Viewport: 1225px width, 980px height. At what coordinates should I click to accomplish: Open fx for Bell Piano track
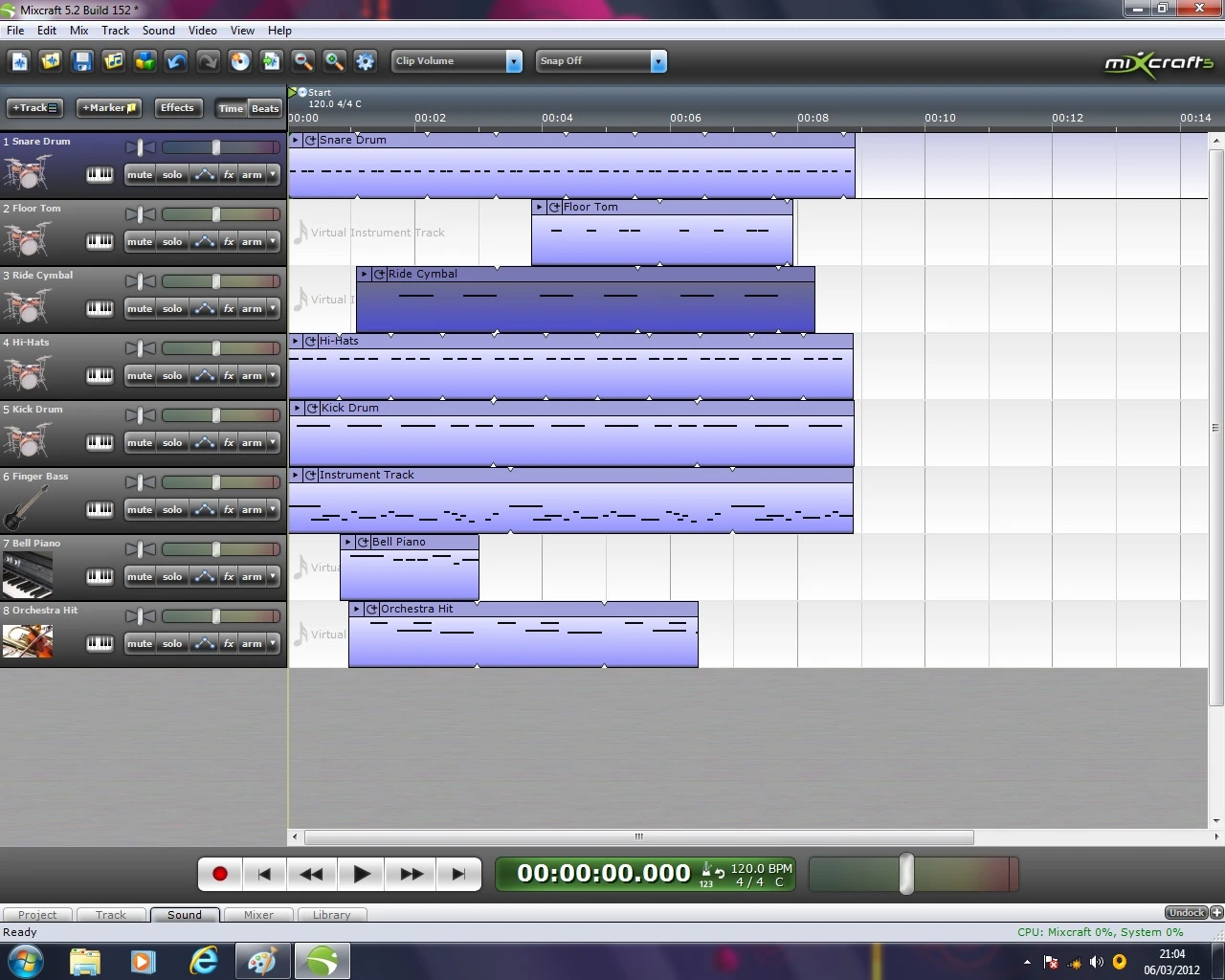click(x=229, y=576)
